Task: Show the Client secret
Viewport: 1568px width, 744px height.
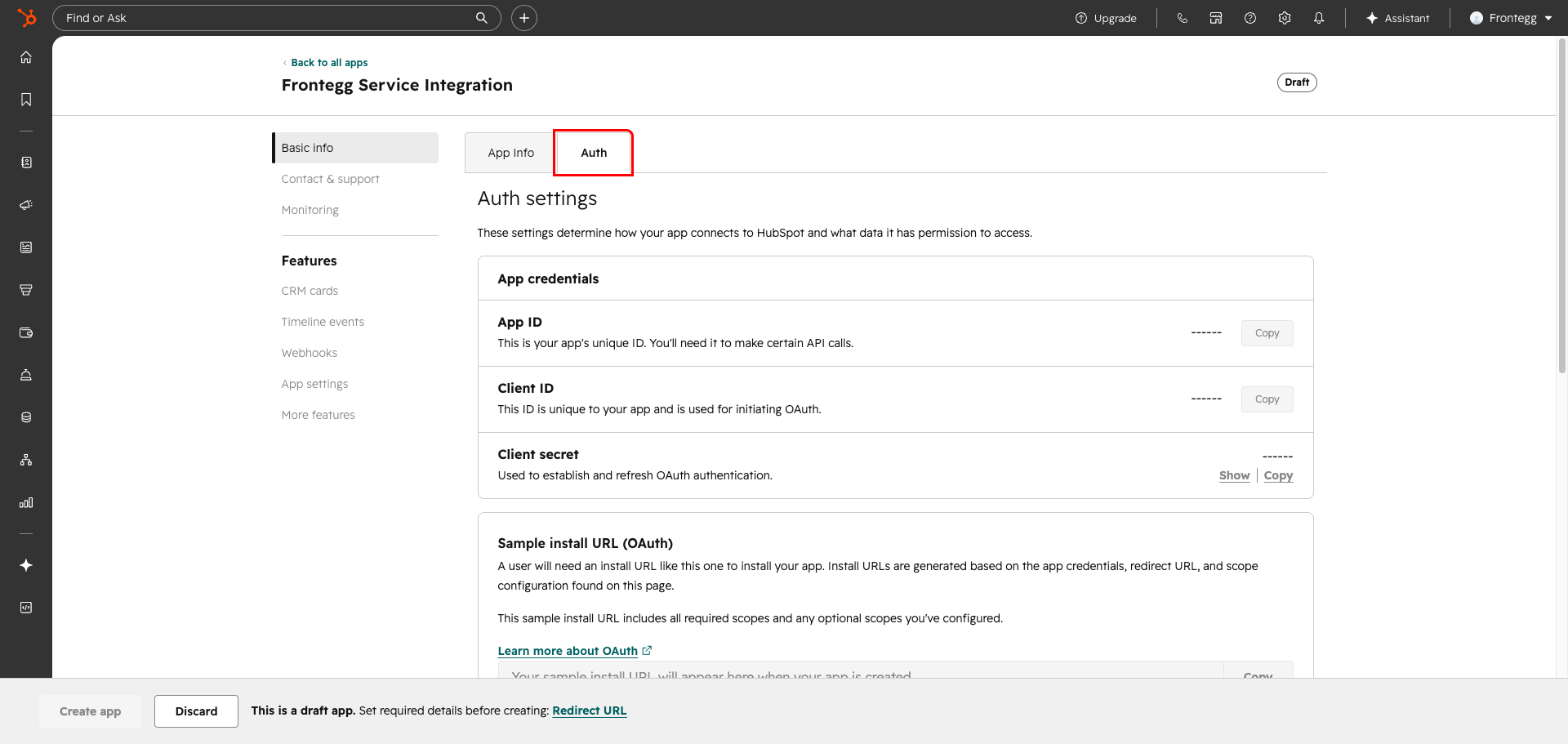Action: pyautogui.click(x=1234, y=475)
